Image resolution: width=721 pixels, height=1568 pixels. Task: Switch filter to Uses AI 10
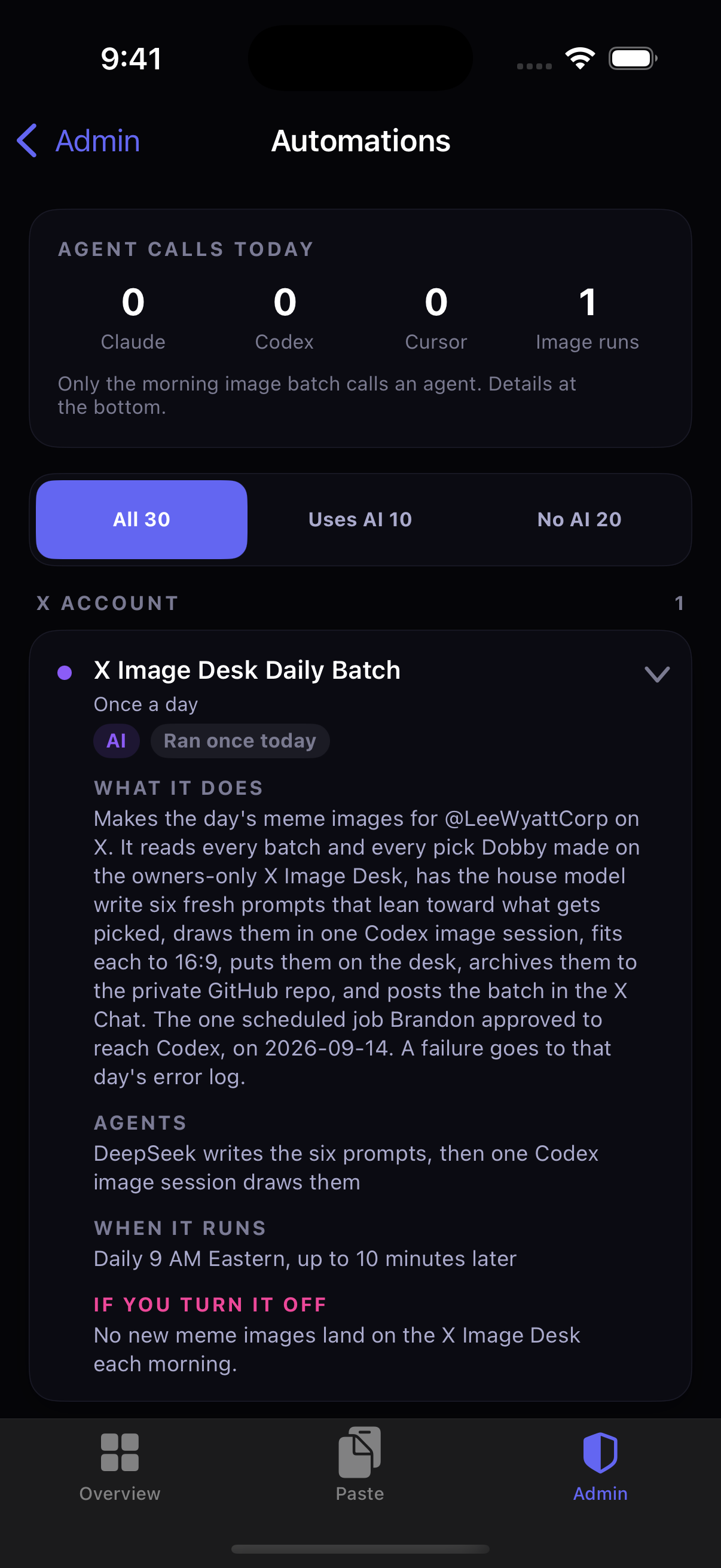[x=360, y=519]
